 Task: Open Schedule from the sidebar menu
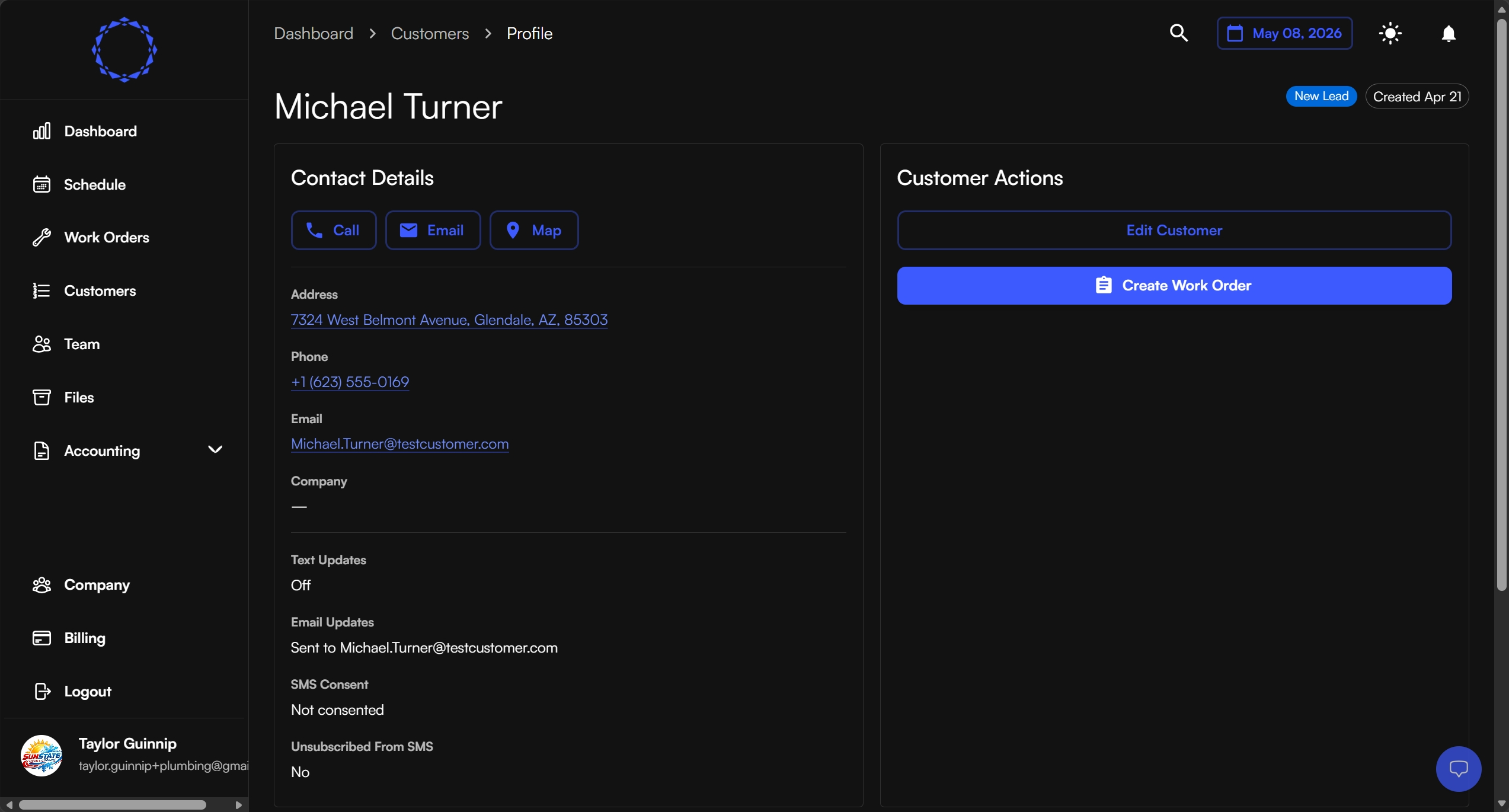tap(95, 184)
